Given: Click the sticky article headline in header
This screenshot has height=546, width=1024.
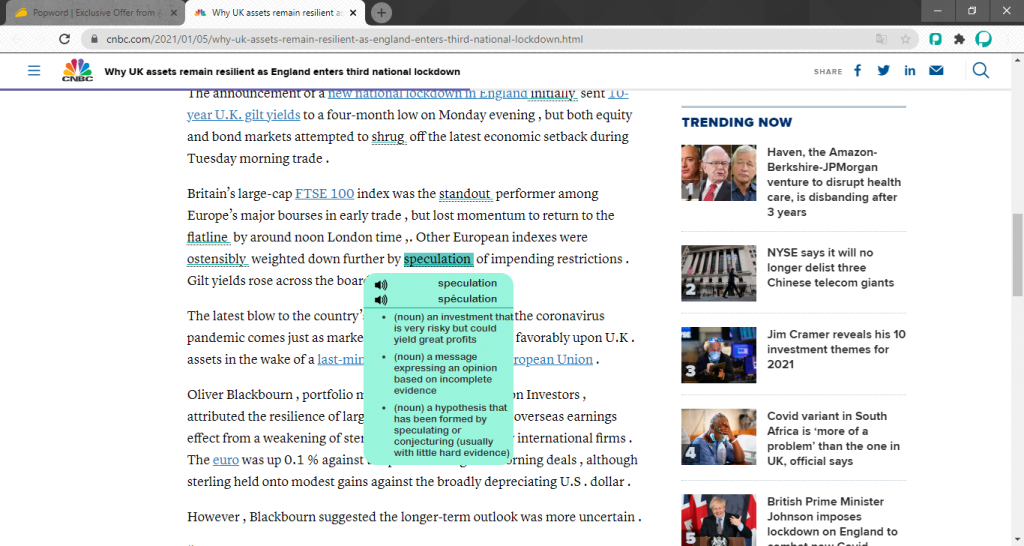Looking at the screenshot, I should click(x=282, y=71).
